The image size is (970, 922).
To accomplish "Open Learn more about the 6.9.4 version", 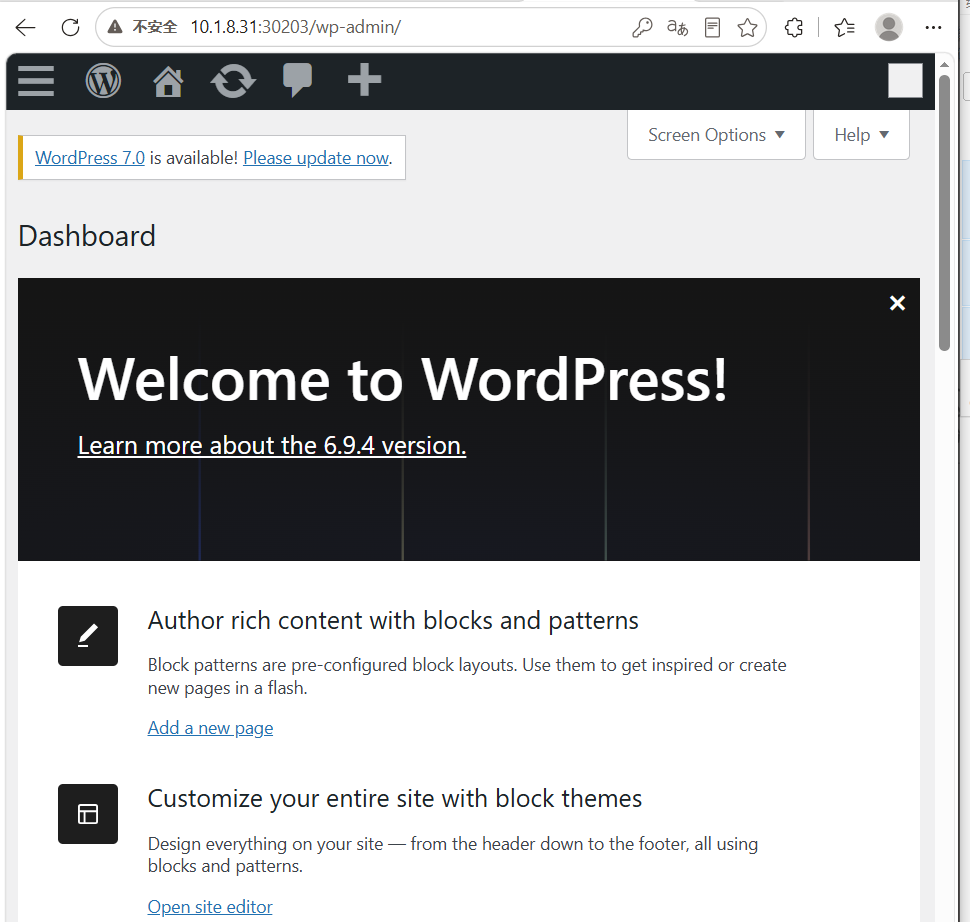I will coord(272,446).
